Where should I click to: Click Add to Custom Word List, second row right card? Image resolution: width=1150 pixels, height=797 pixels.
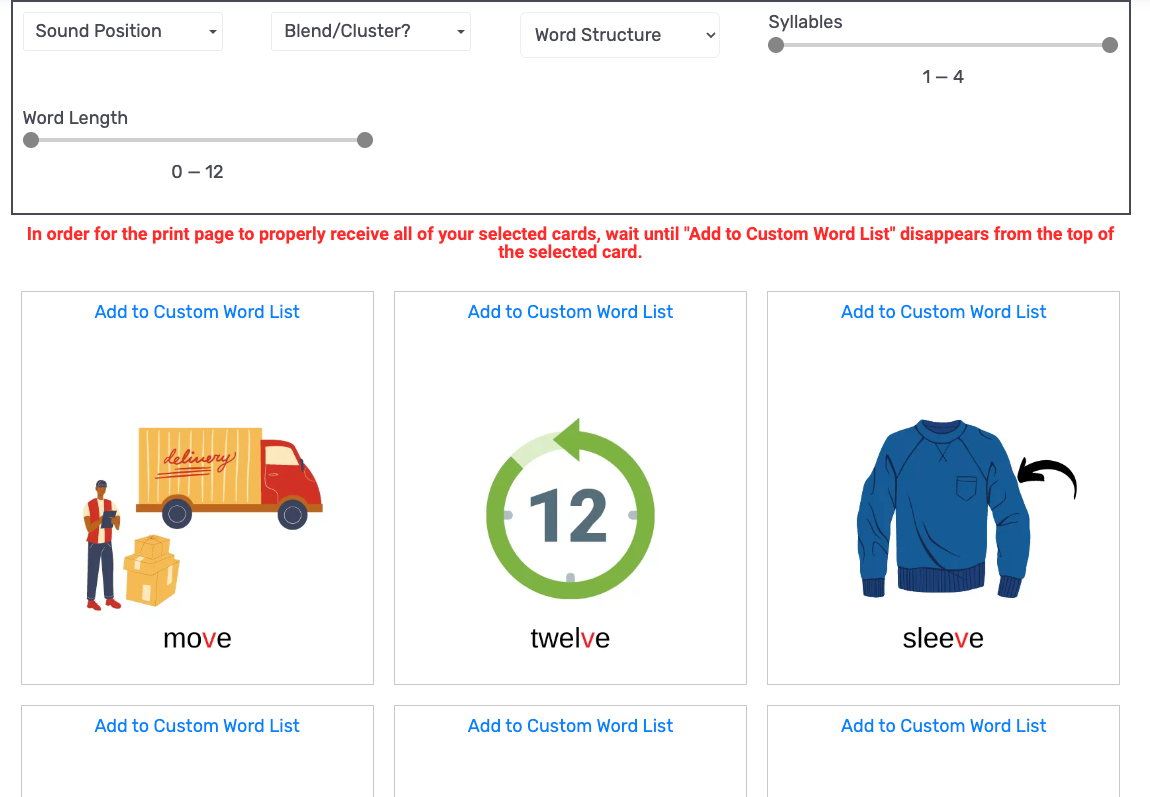943,726
